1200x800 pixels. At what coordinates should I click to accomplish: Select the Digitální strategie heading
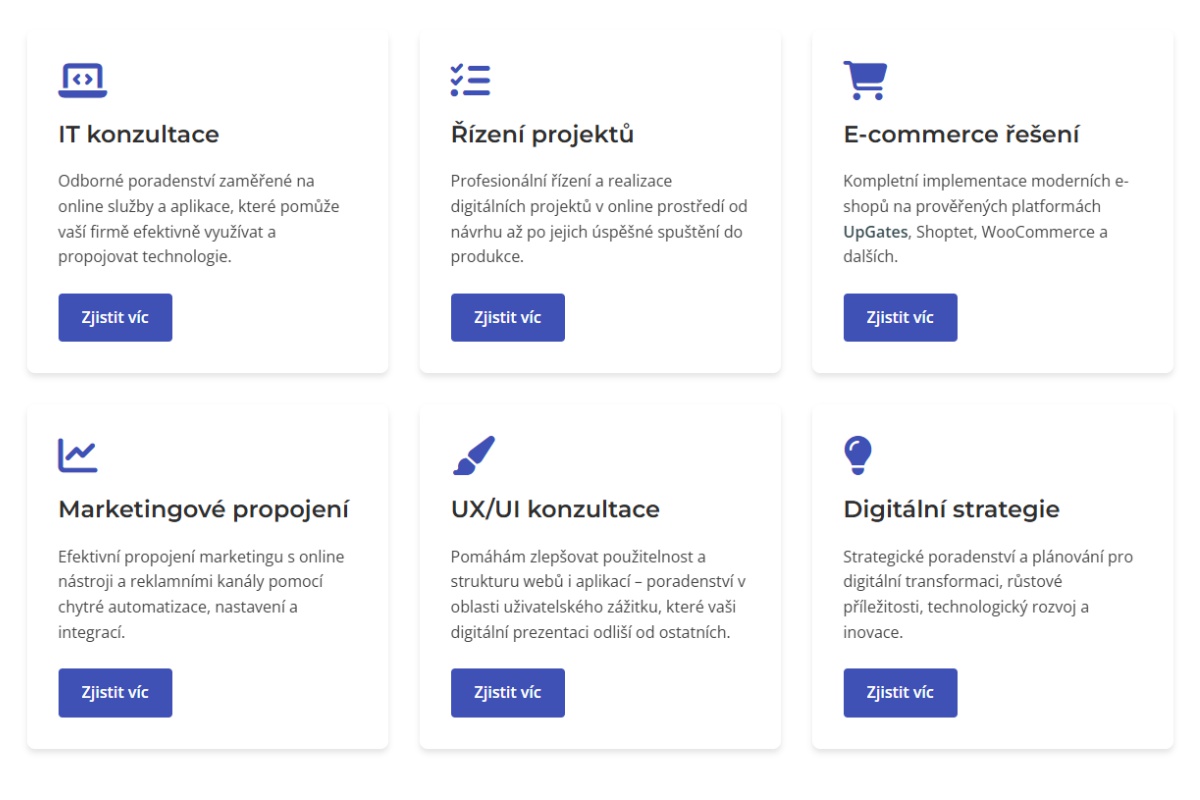[951, 509]
